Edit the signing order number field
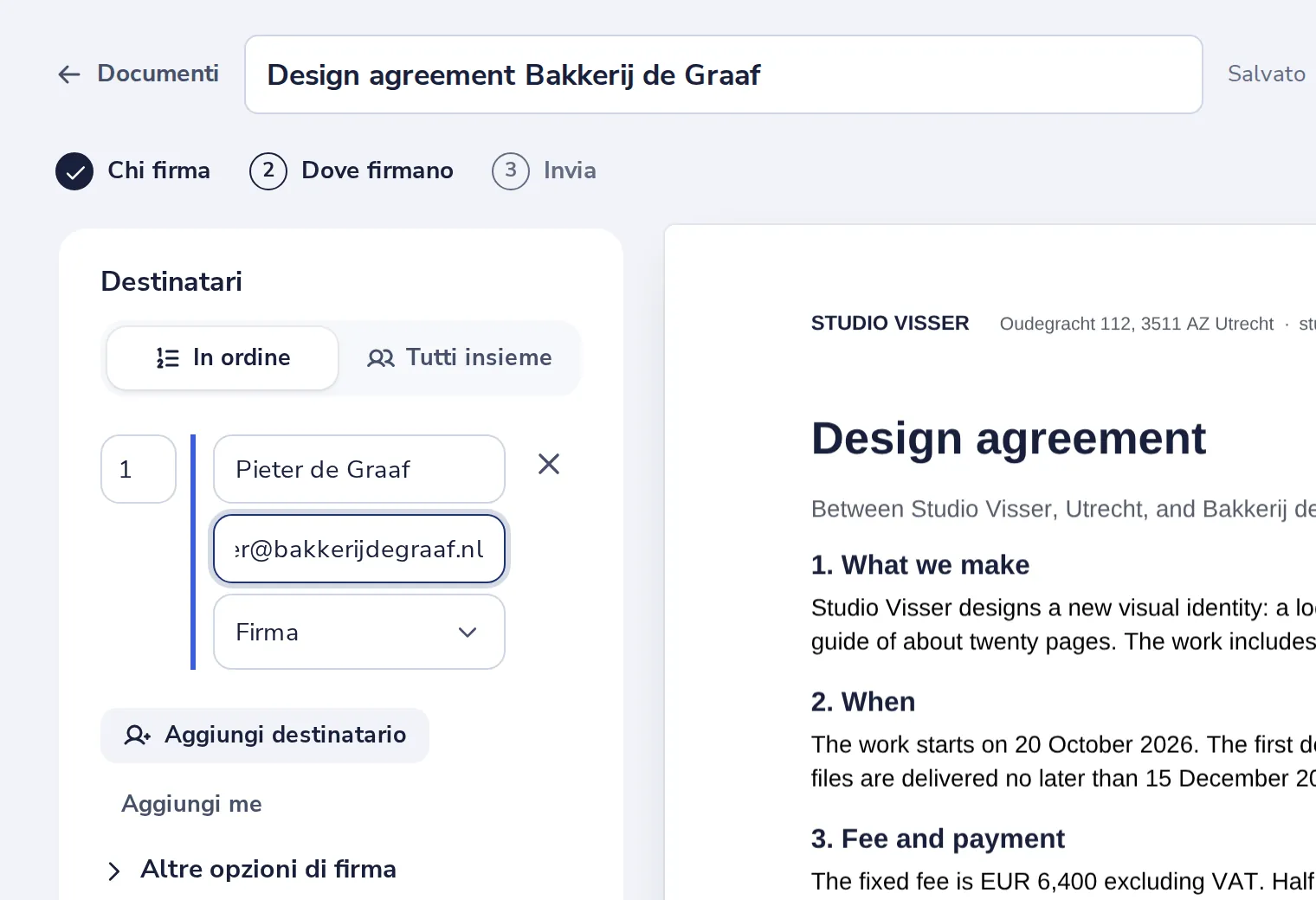 pyautogui.click(x=139, y=469)
